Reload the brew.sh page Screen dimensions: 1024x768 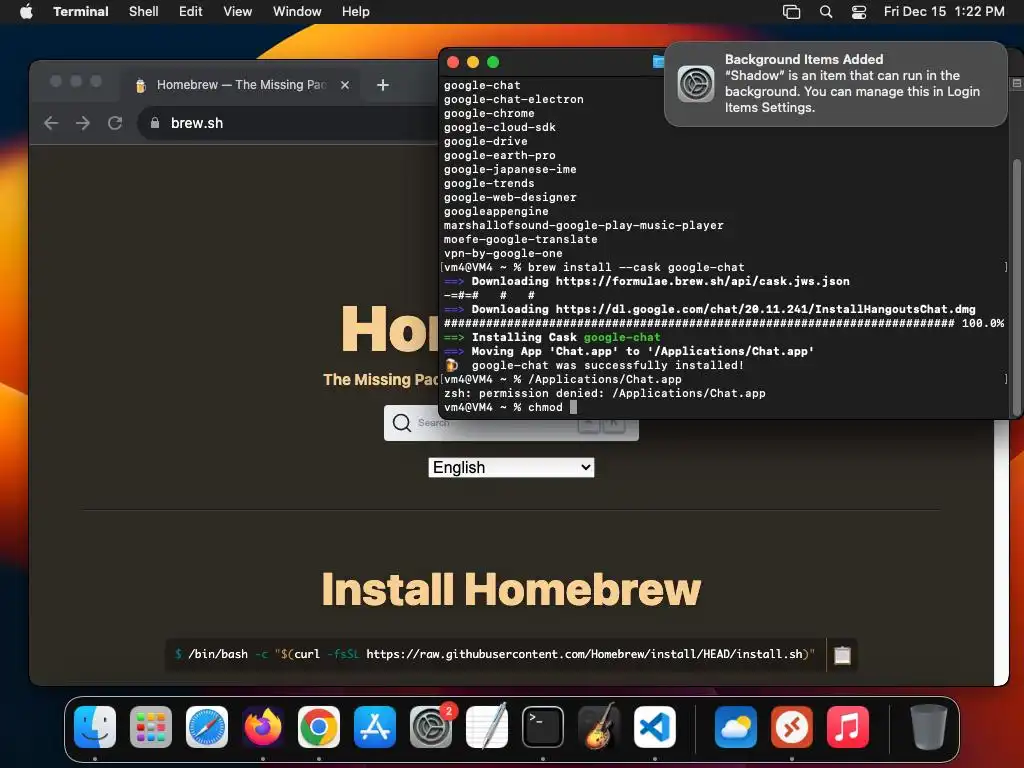coord(115,123)
